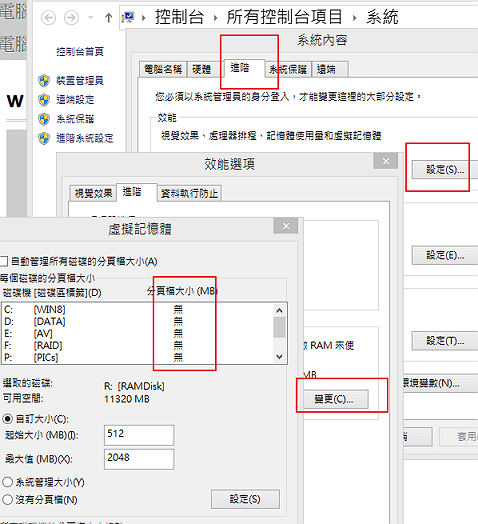478x524 pixels.
Task: Open 環境變數(N)... button
Action: click(440, 383)
